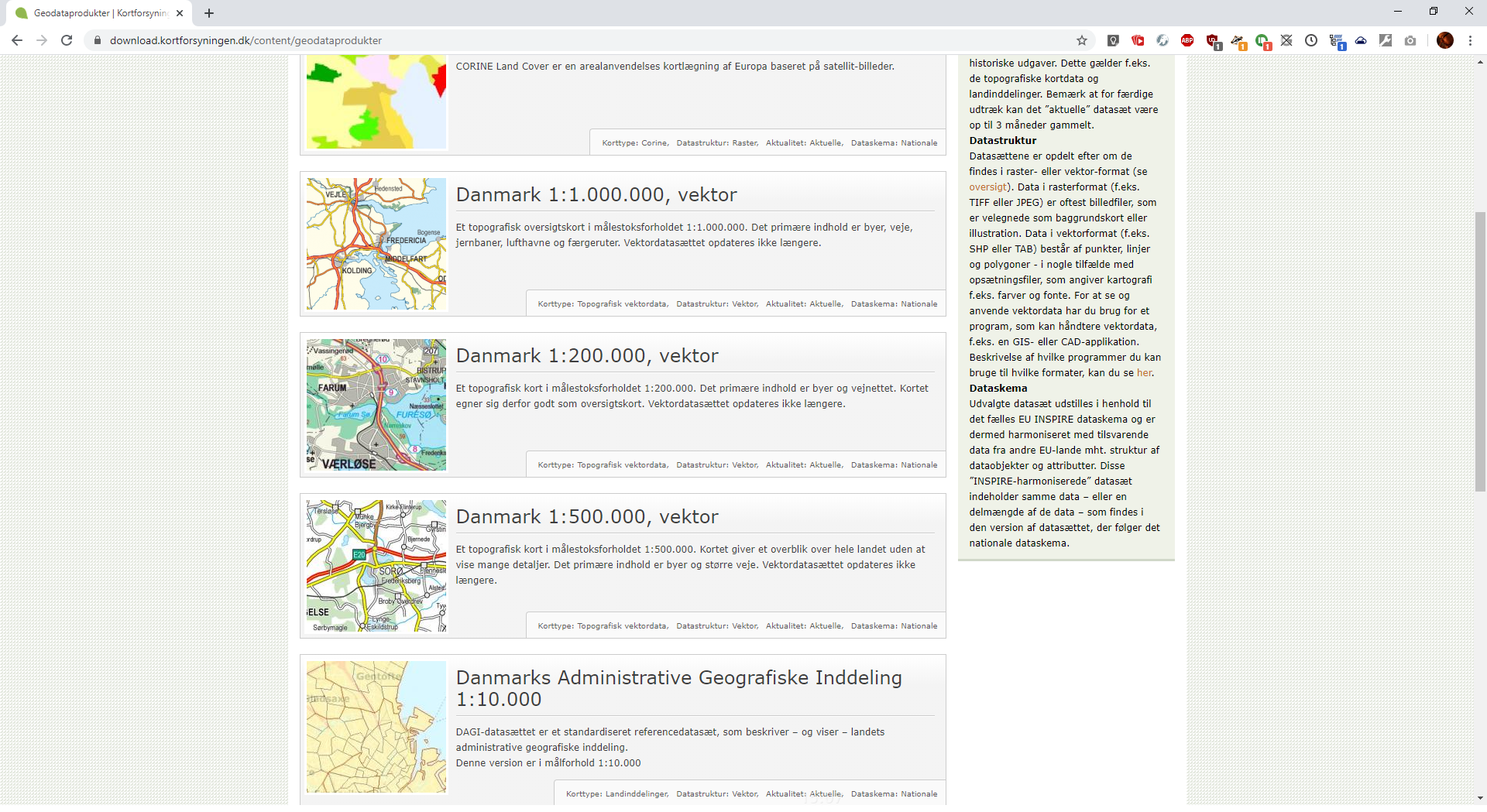Open the red video cards extension
The height and width of the screenshot is (812, 1487).
point(1138,40)
